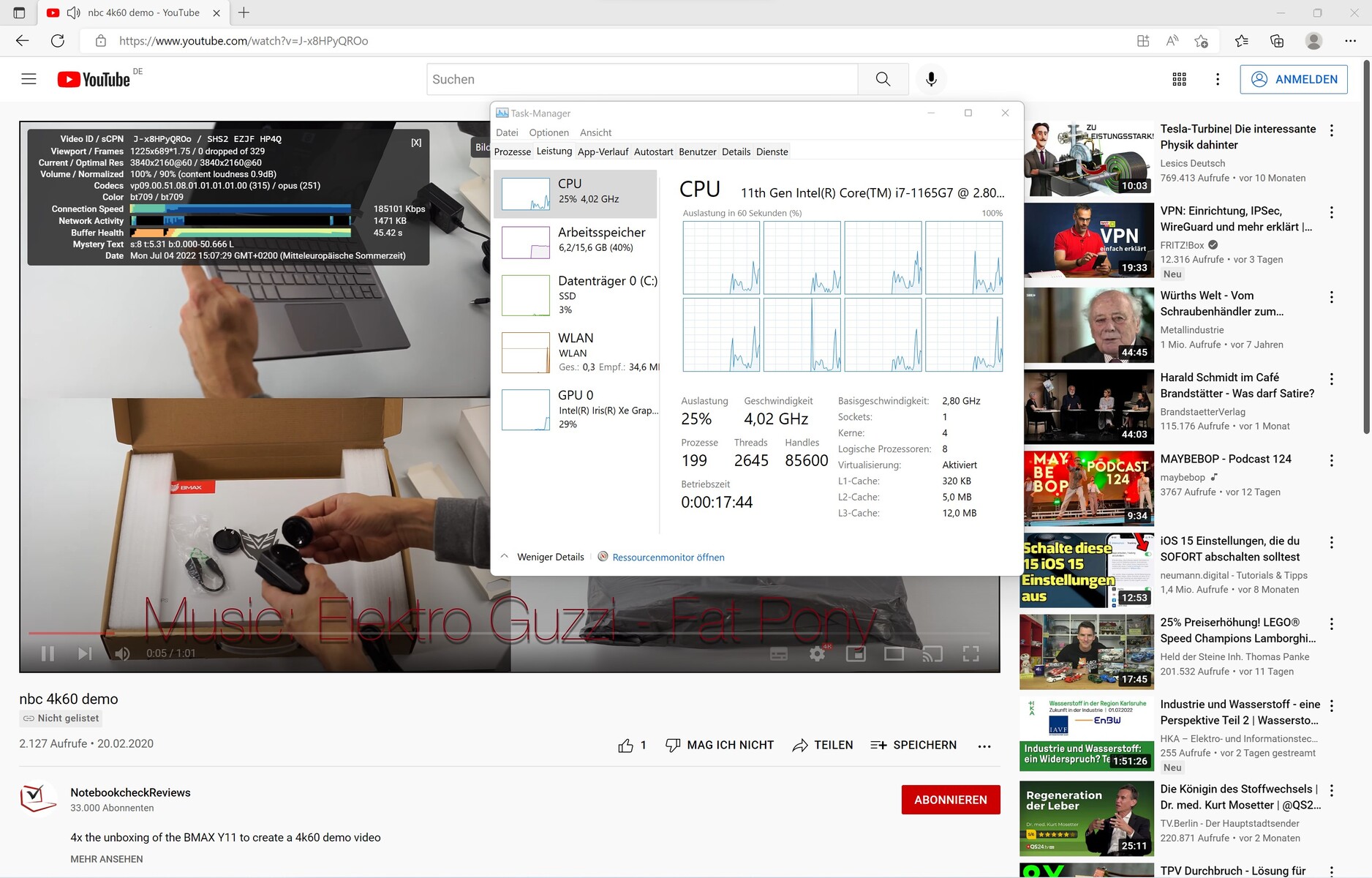Image resolution: width=1372 pixels, height=878 pixels.
Task: Open menu for MAYBEBOP Podcast 124
Action: (1331, 460)
